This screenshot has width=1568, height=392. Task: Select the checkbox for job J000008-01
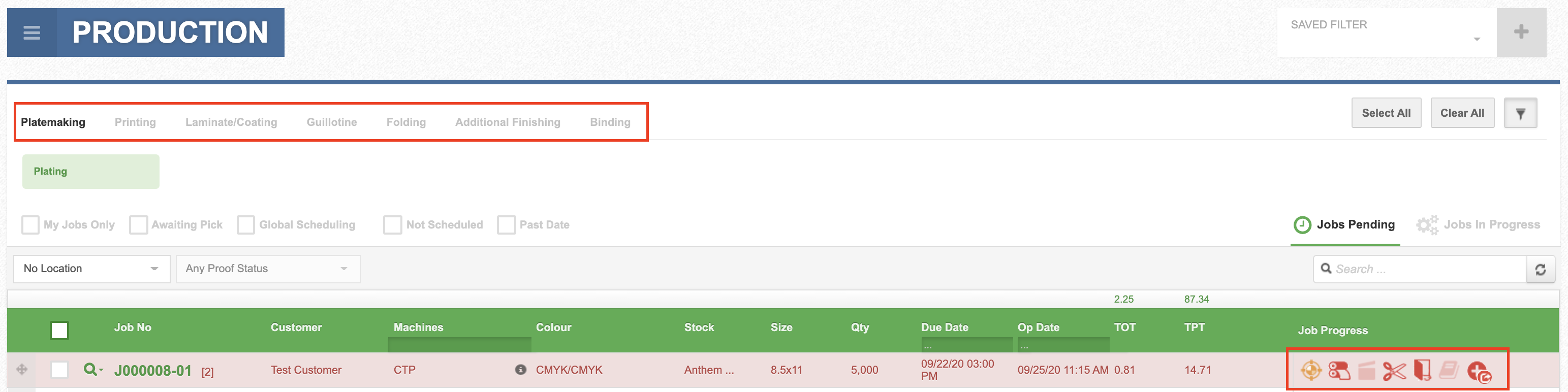pos(59,370)
